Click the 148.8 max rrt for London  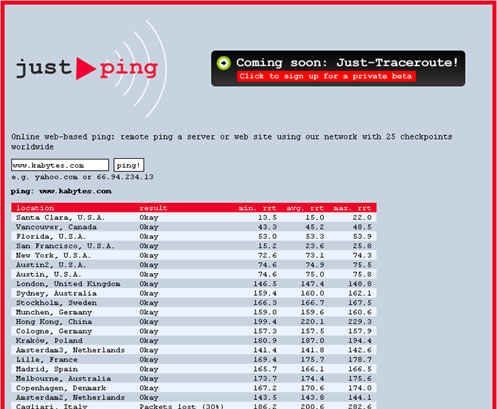coord(360,284)
